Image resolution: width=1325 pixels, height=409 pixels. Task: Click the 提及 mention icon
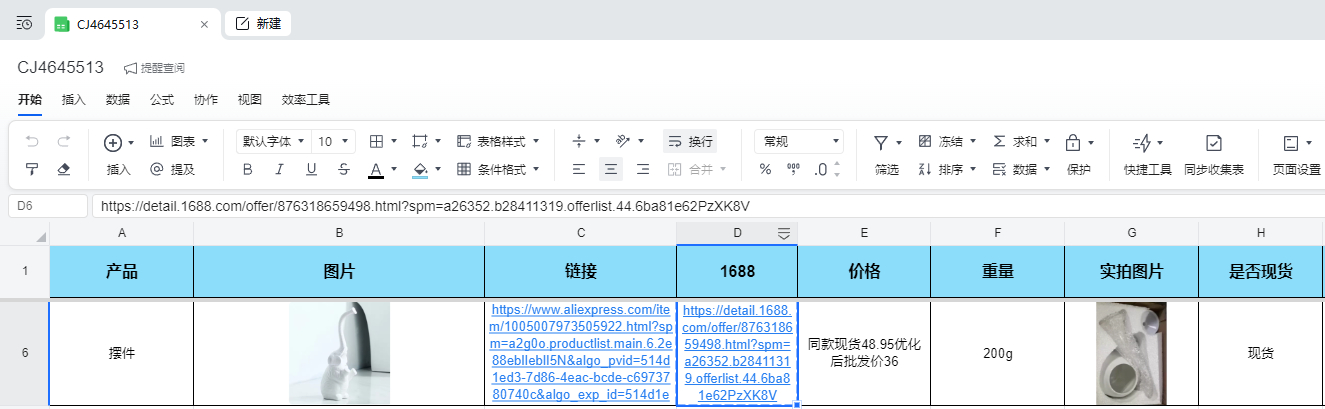(x=157, y=169)
